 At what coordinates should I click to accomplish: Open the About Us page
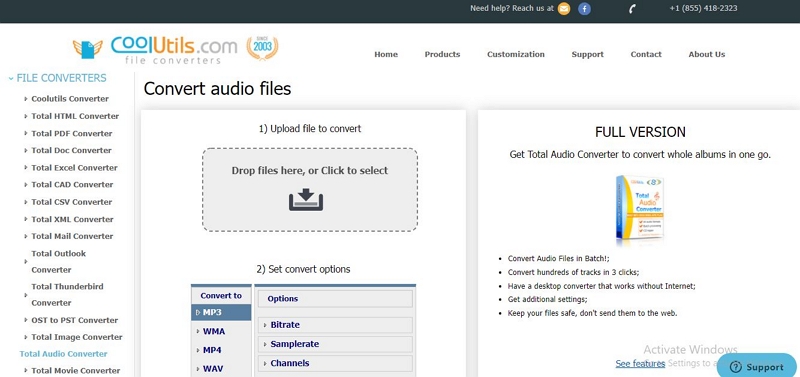707,54
